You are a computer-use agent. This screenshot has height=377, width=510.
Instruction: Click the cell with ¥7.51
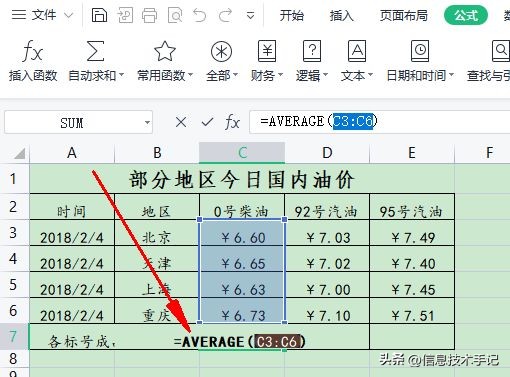[x=412, y=311]
